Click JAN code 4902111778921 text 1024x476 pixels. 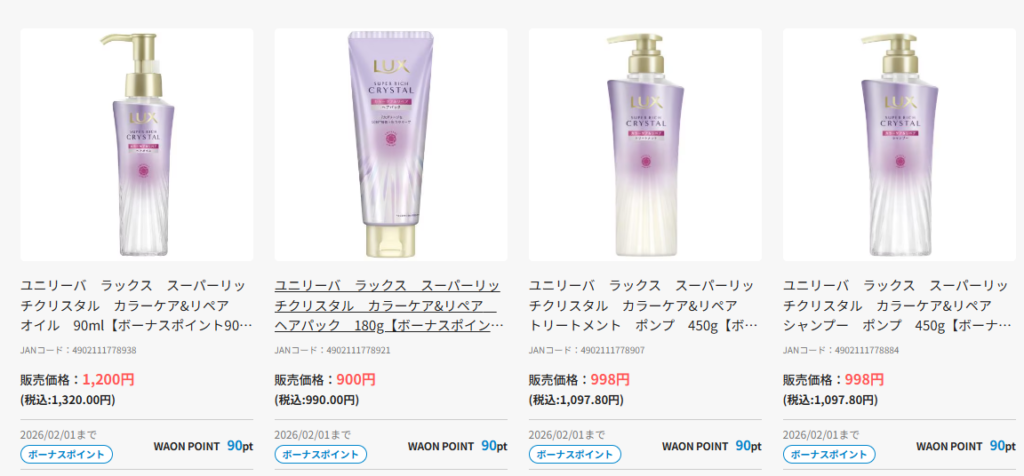pos(332,351)
